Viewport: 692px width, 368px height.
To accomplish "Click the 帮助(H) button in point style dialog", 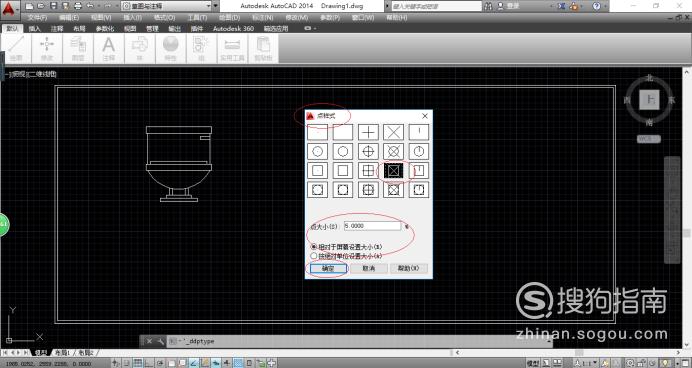I will [409, 268].
